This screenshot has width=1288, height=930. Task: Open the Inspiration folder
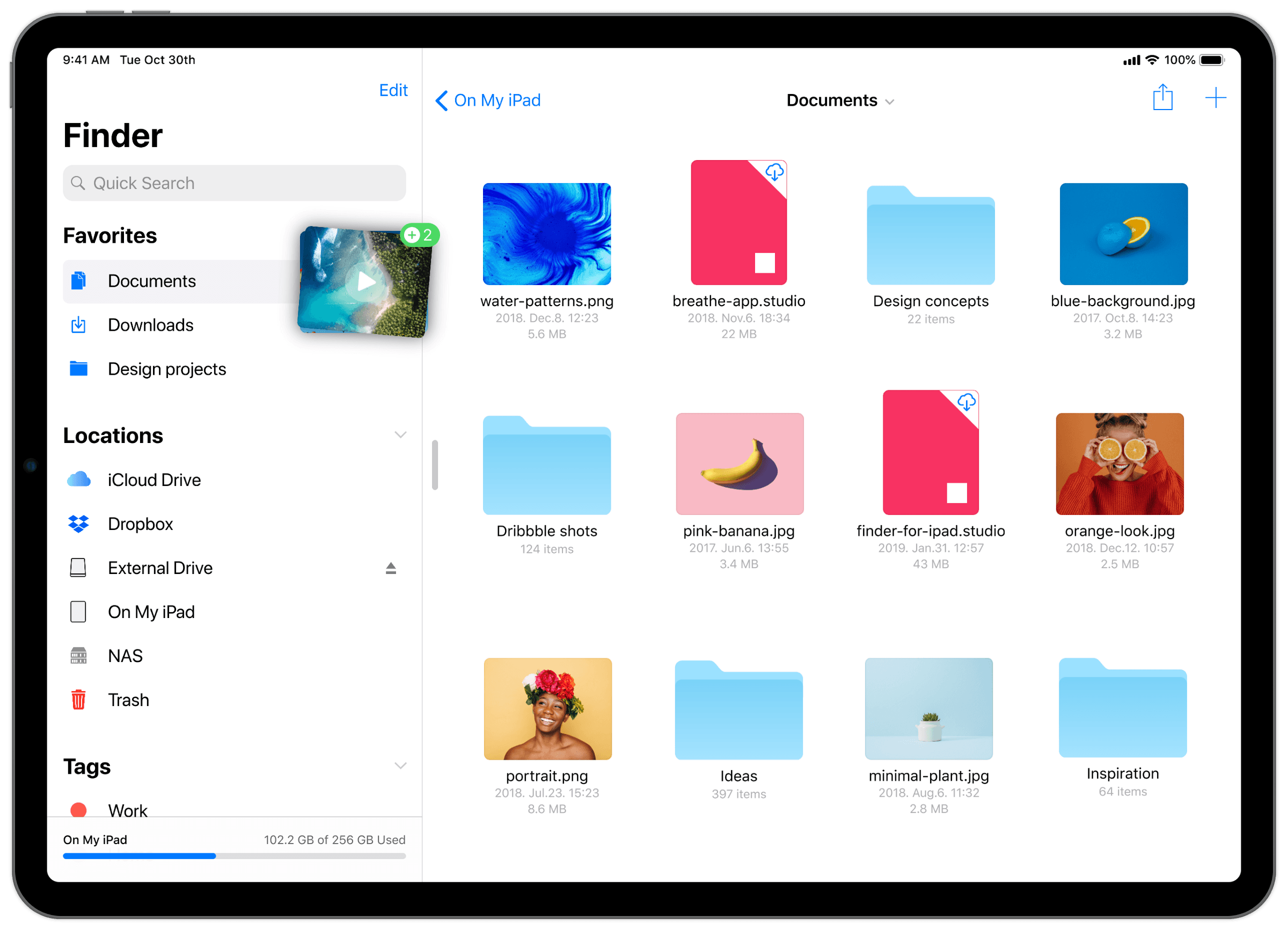coord(1123,708)
